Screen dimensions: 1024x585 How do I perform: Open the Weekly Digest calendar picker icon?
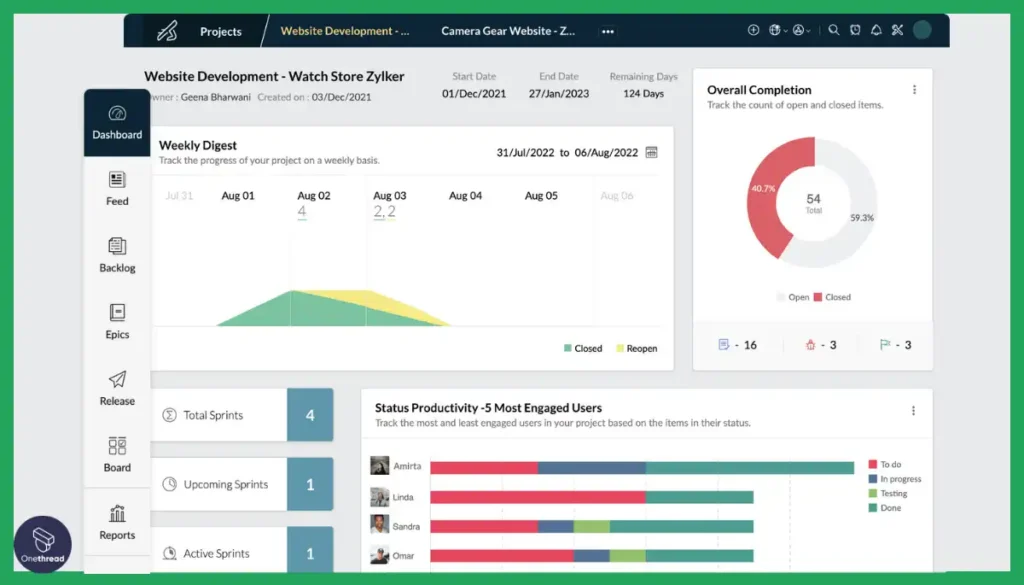651,152
